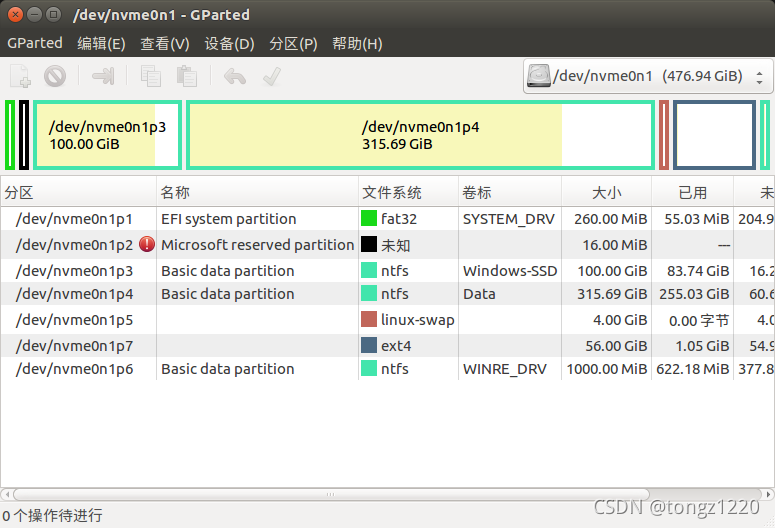Click the 255.03 GiB used cell
The height and width of the screenshot is (528, 775).
point(694,294)
